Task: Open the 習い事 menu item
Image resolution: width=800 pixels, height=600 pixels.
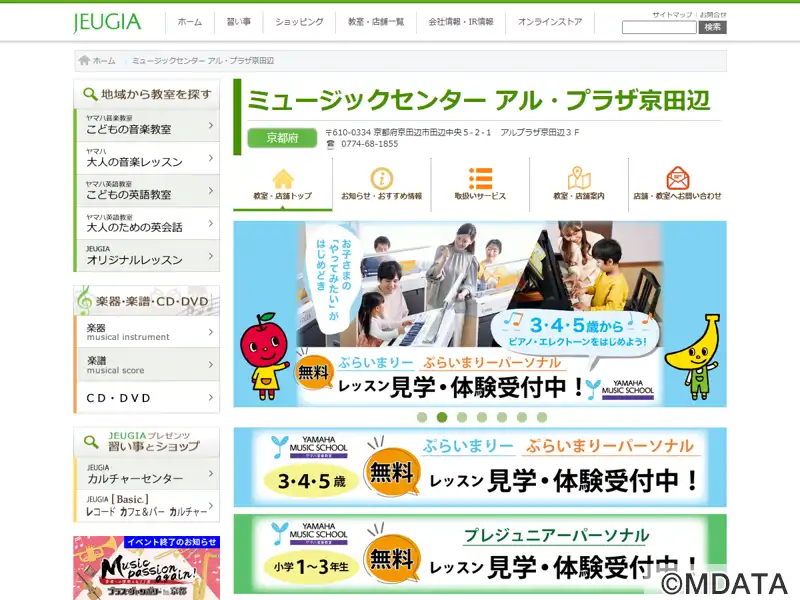Action: [x=239, y=22]
